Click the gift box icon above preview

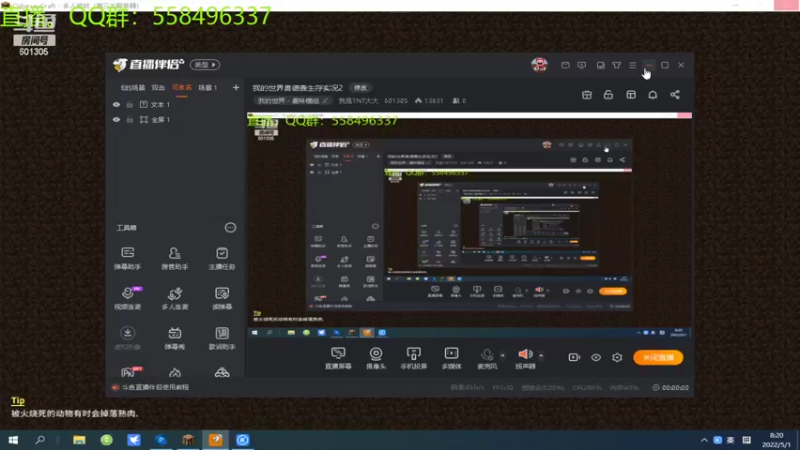587,95
